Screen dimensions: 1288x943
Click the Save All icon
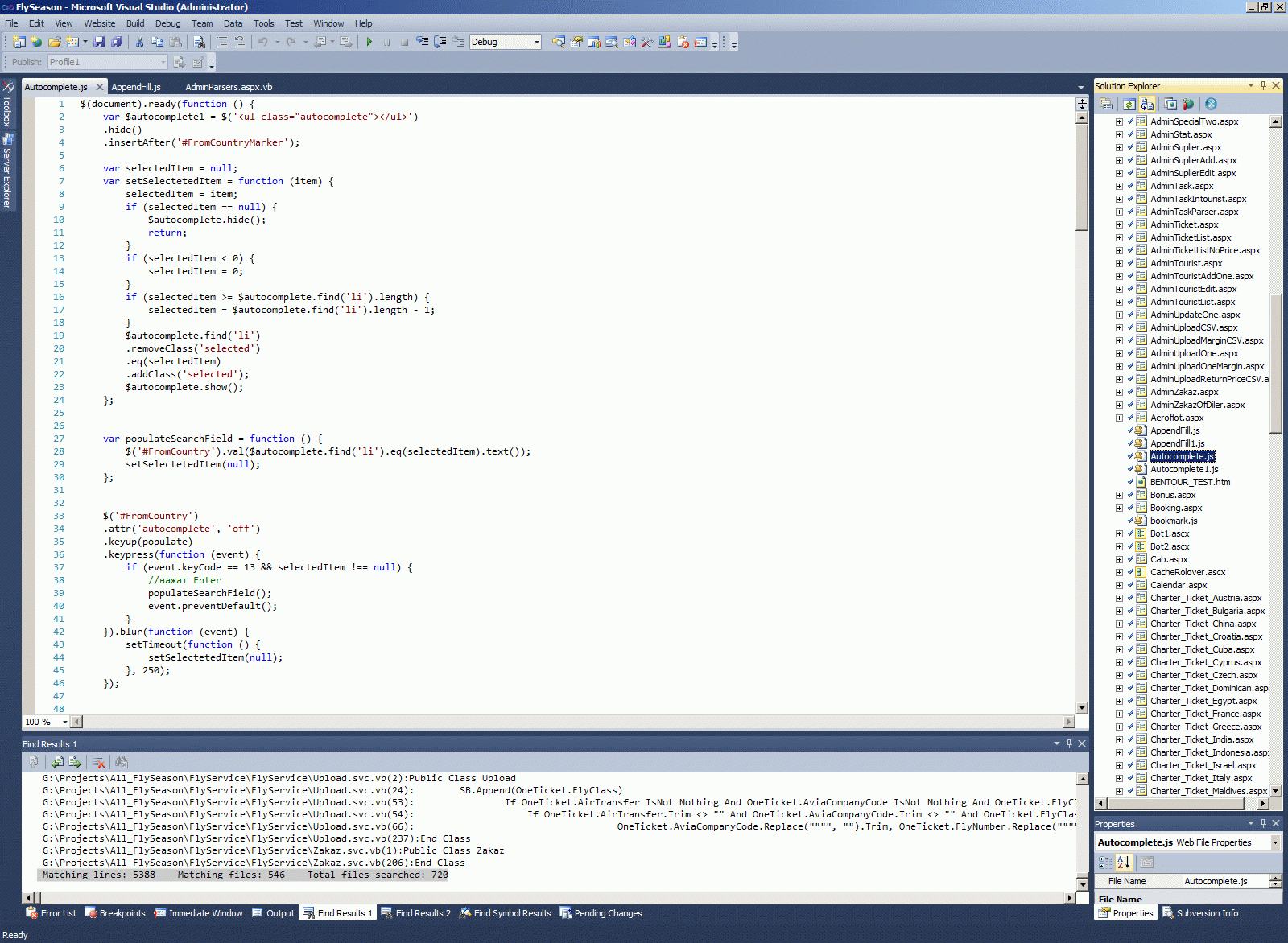117,42
